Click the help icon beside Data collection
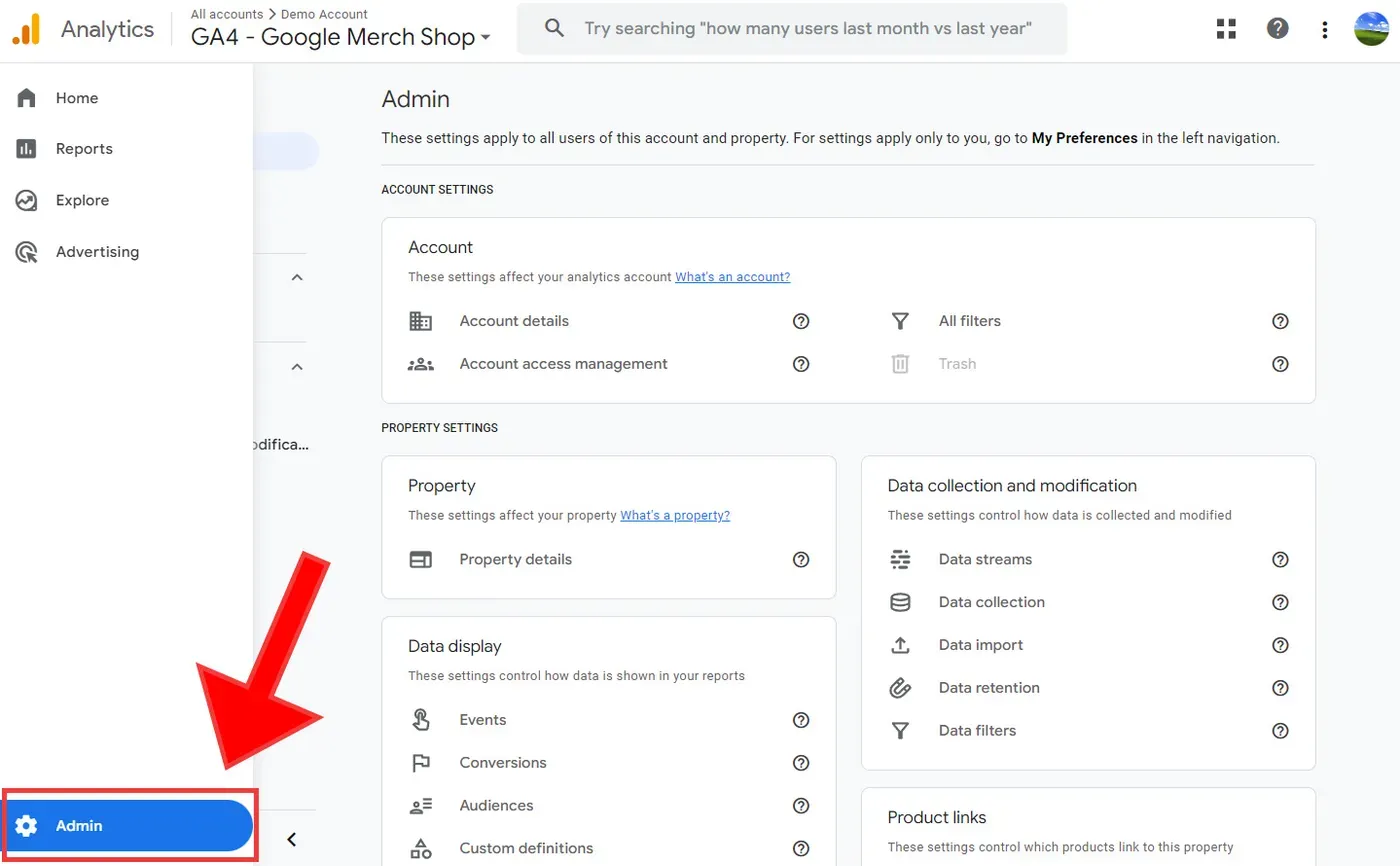This screenshot has width=1400, height=866. (x=1280, y=602)
